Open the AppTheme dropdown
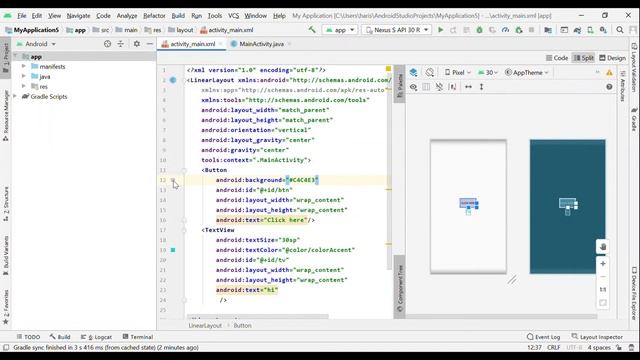 pos(527,72)
